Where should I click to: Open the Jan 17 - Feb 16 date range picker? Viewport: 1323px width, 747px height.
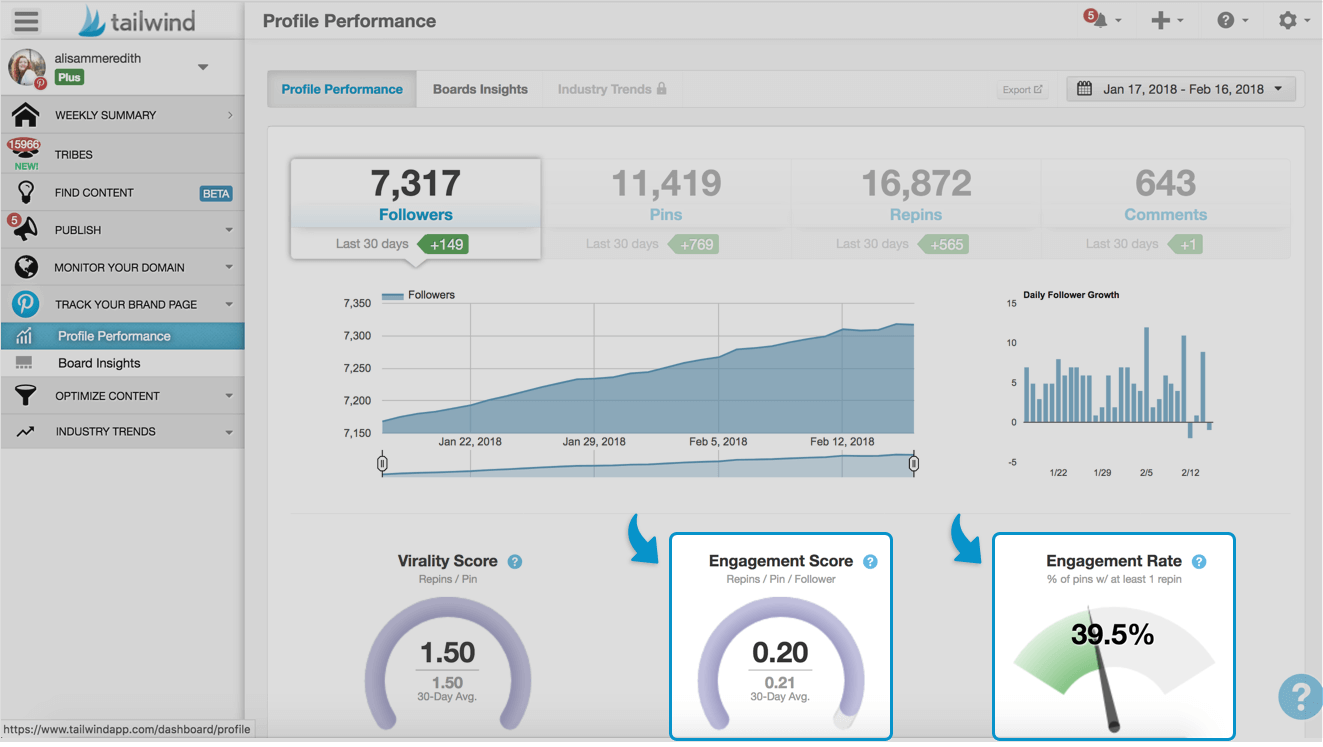[1180, 88]
